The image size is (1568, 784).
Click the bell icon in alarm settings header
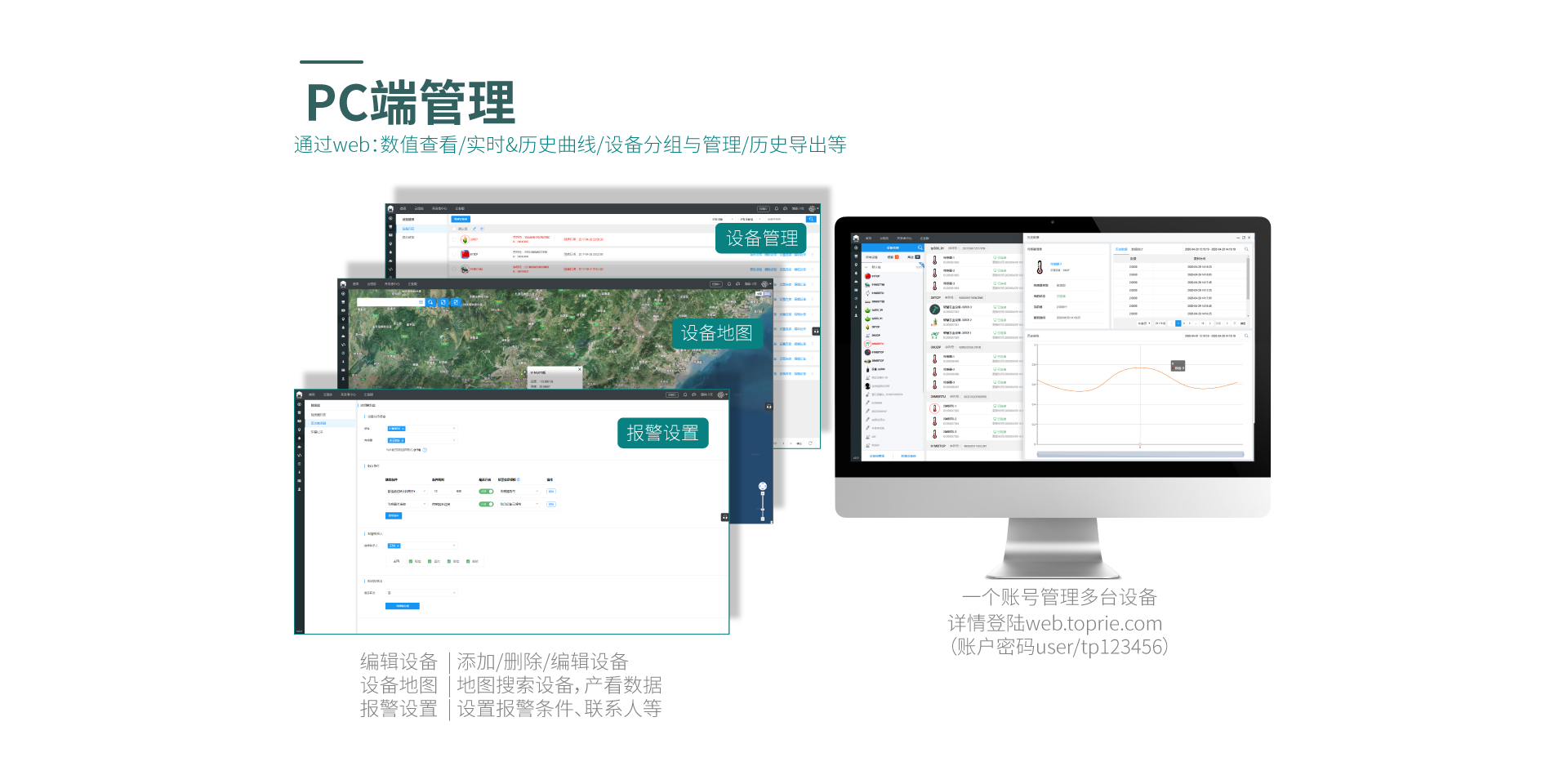pos(685,394)
